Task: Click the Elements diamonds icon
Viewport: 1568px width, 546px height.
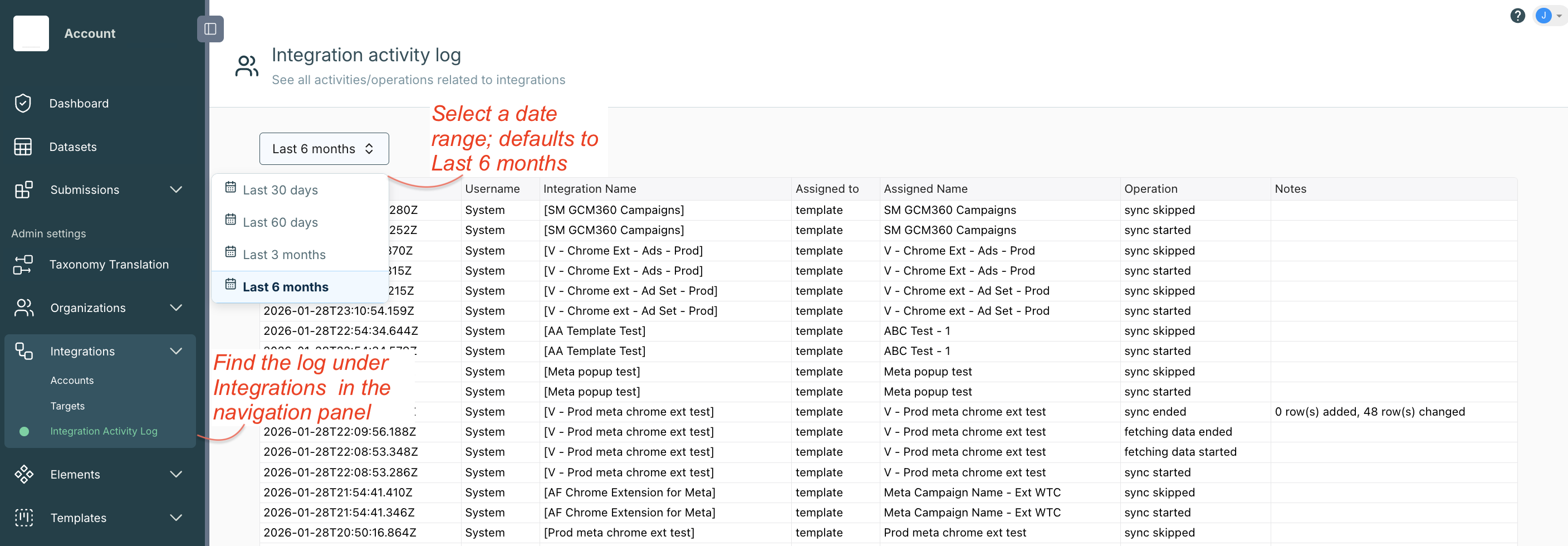Action: (24, 474)
